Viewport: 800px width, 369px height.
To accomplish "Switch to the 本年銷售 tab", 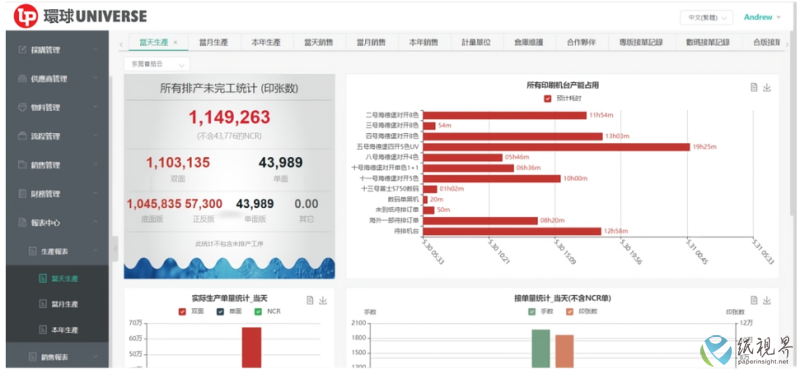I will click(423, 42).
